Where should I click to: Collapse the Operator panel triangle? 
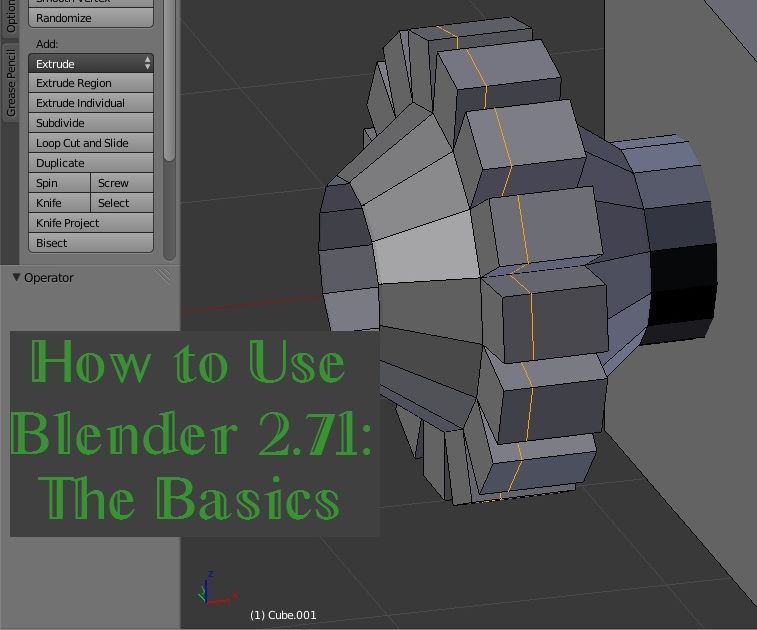pyautogui.click(x=16, y=277)
